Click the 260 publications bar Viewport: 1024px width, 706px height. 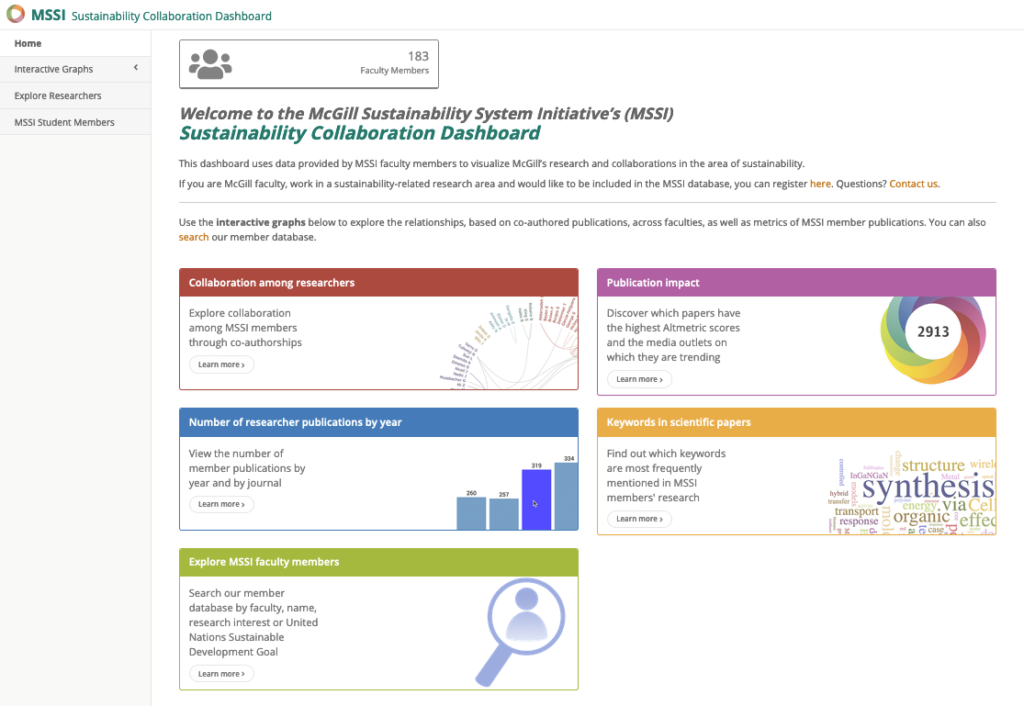[471, 512]
